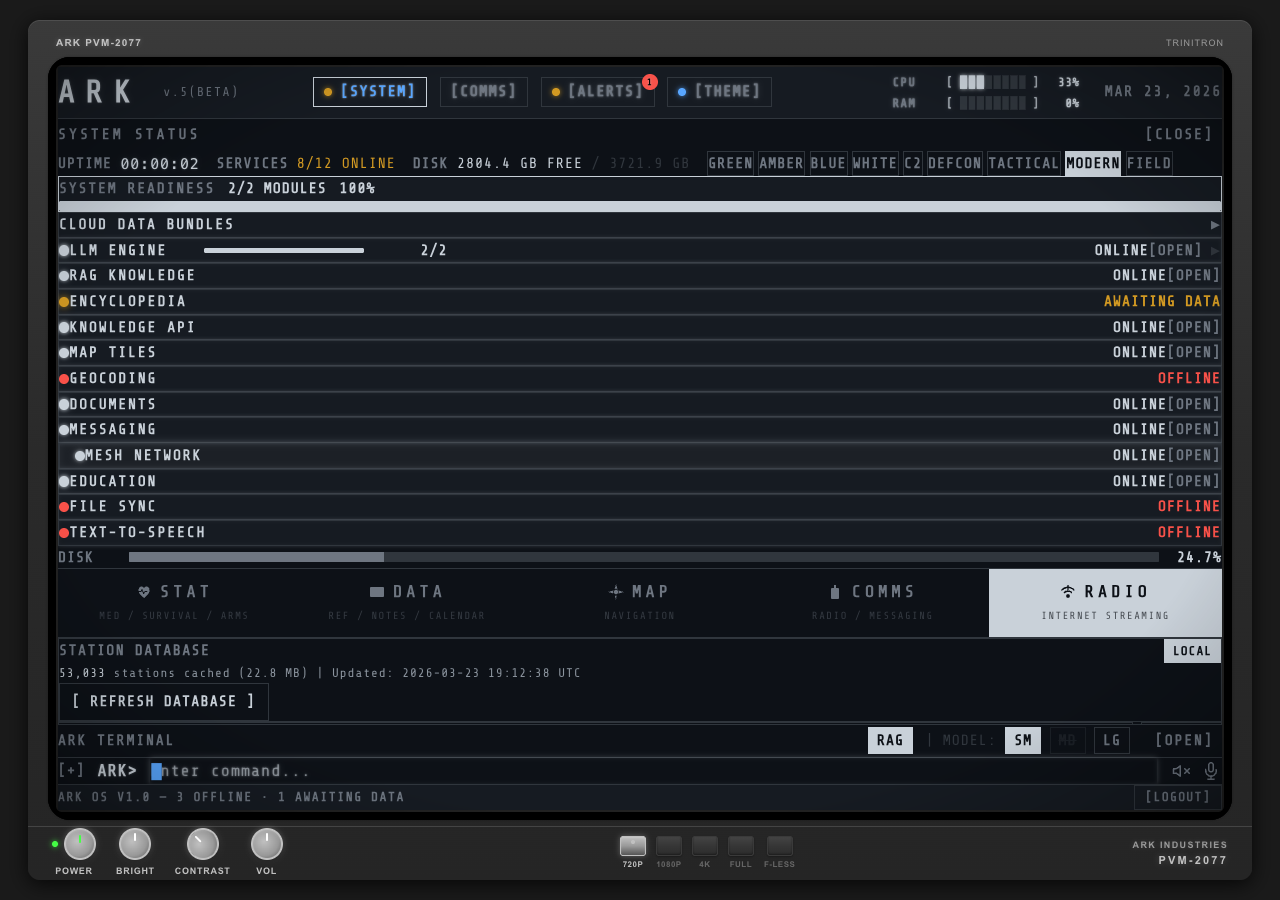Click the REFRESH DATABASE button
The image size is (1280, 900).
(x=163, y=701)
